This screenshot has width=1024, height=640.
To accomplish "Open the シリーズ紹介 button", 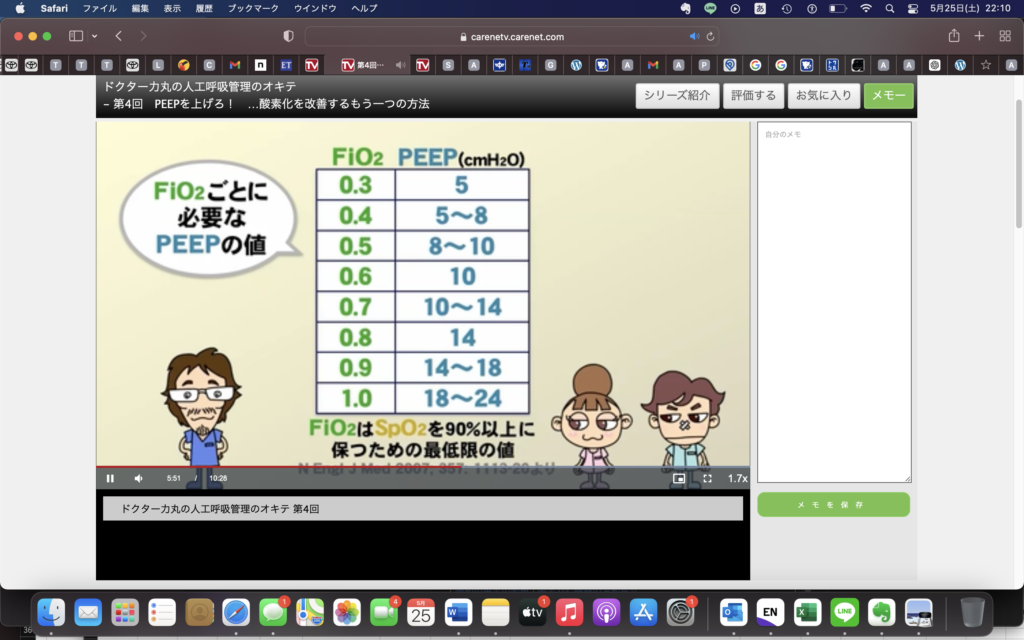I will click(677, 96).
